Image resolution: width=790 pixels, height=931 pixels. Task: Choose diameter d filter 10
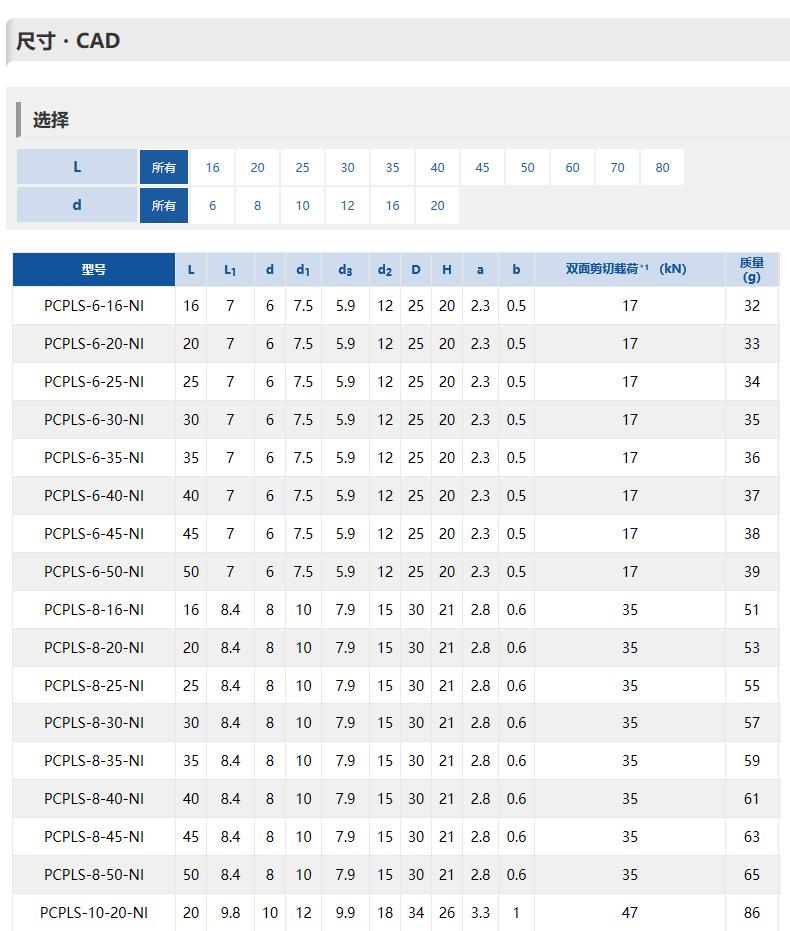302,206
